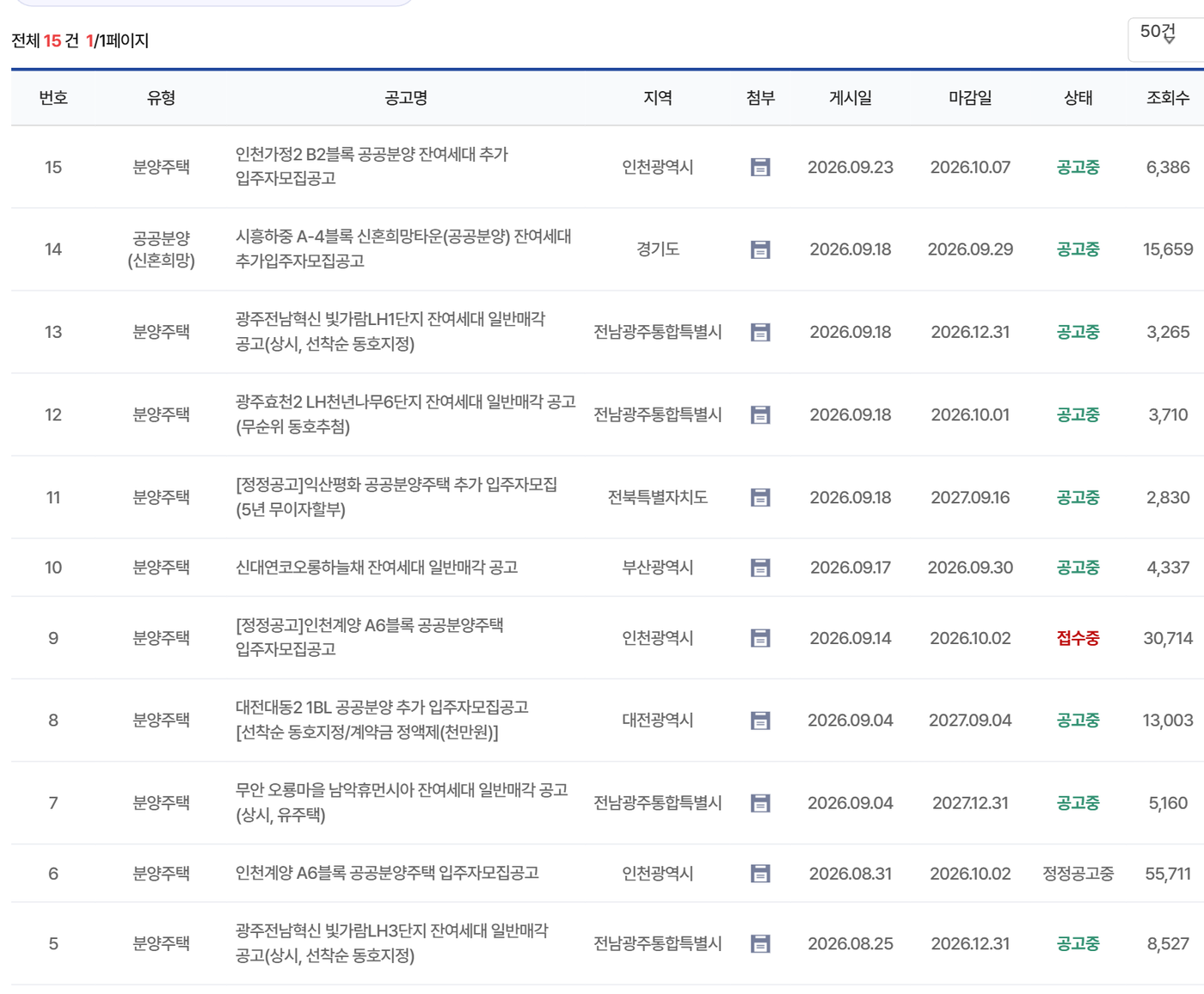Click the 번호 column header
This screenshot has height=994, width=1204.
click(x=53, y=98)
